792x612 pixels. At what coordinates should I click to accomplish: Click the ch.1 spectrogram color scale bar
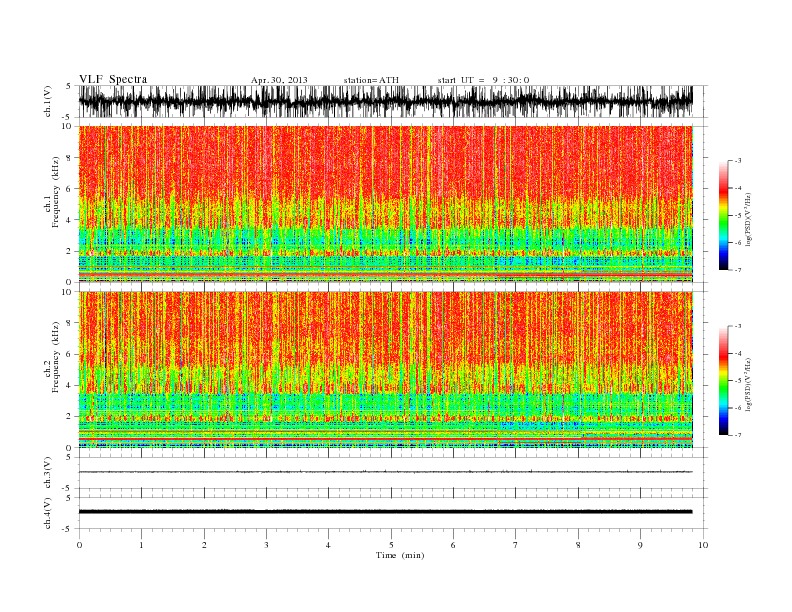pos(723,215)
